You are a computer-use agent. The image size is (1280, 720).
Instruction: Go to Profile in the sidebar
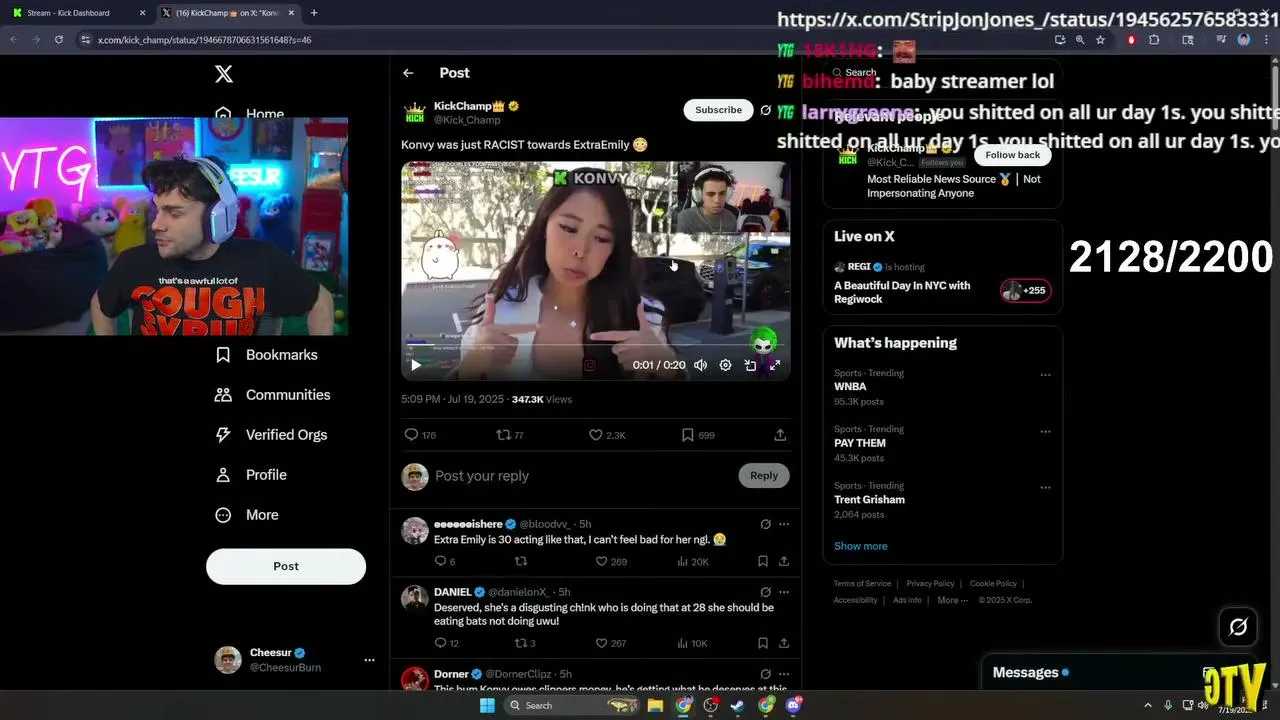point(251,475)
